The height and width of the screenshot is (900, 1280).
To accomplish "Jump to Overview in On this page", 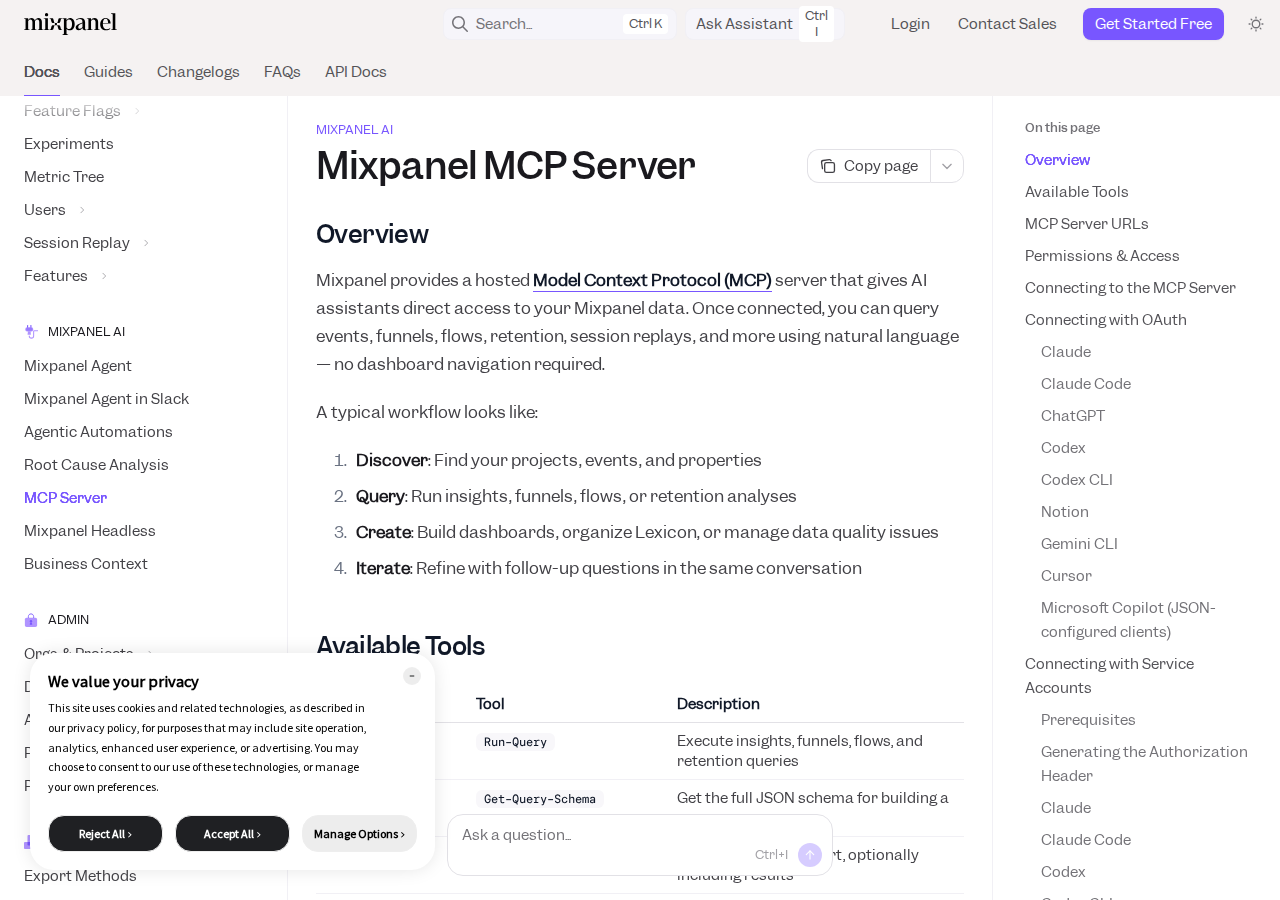I will [x=1057, y=160].
